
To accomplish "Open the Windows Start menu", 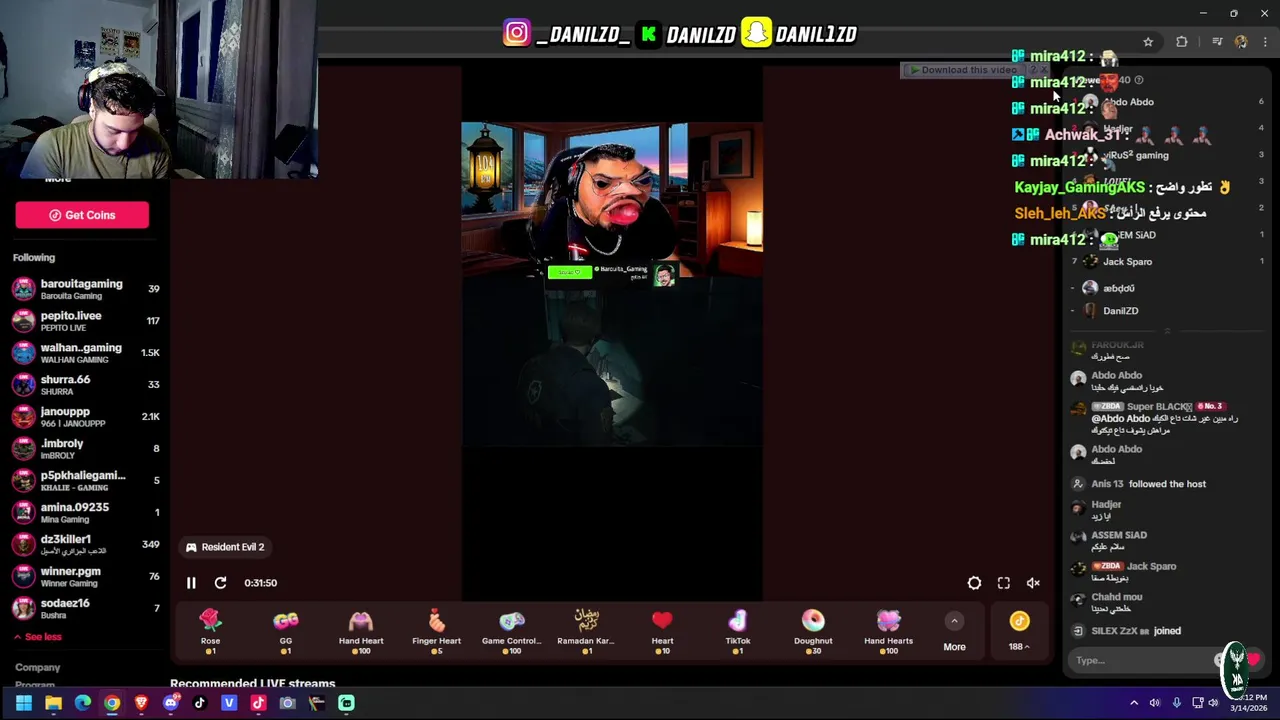I will pos(24,703).
